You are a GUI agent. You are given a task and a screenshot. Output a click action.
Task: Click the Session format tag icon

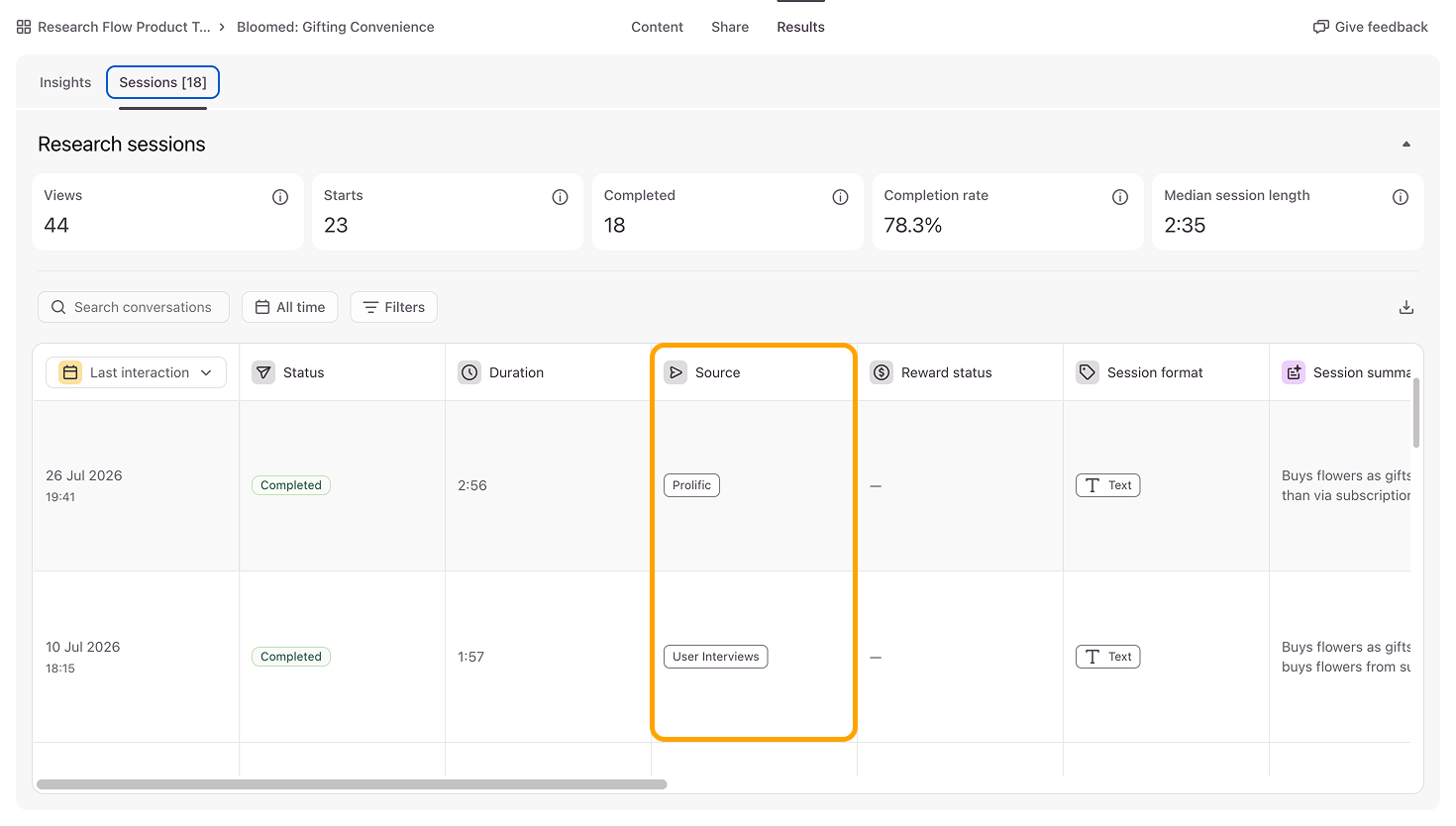click(x=1088, y=372)
